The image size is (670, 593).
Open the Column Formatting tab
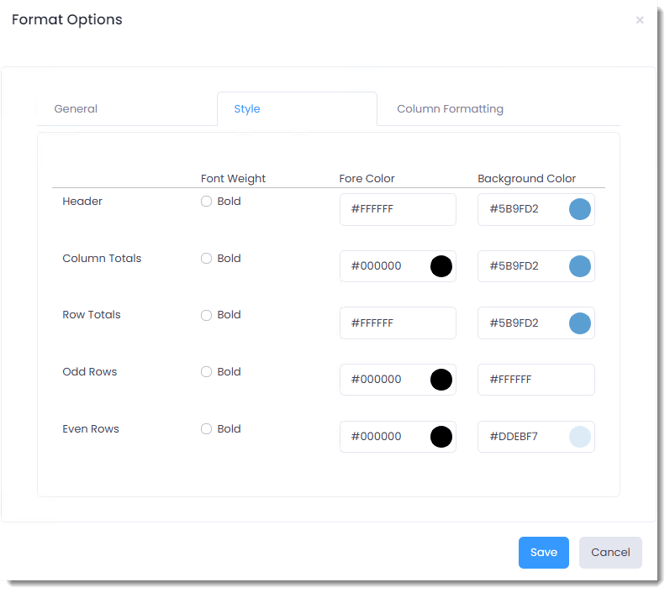click(x=450, y=109)
